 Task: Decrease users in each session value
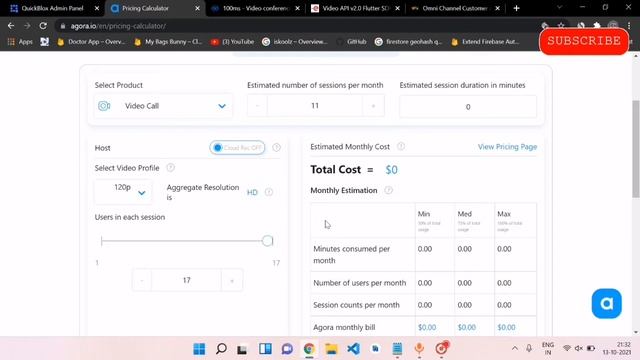pos(142,280)
